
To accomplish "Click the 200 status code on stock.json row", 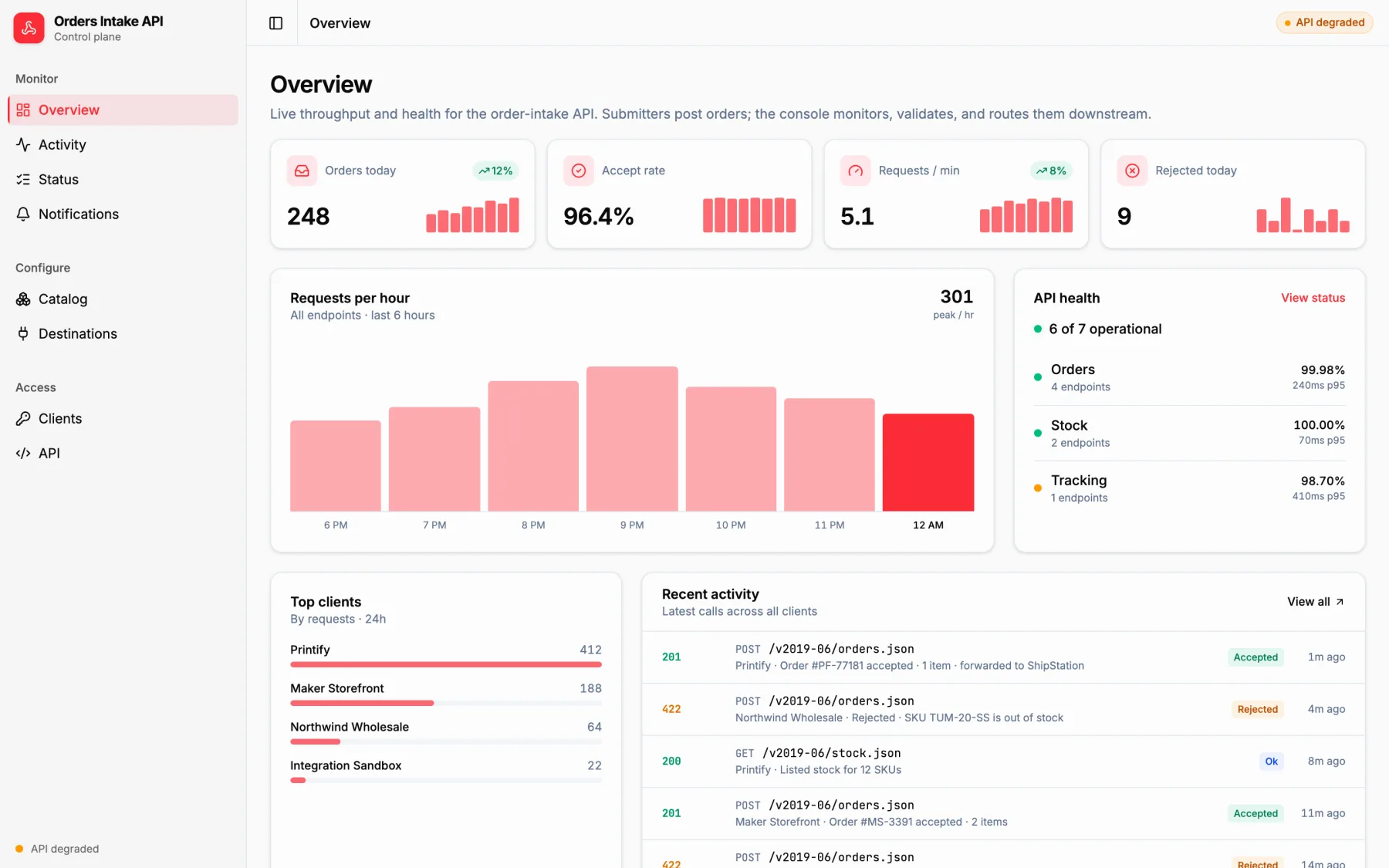I will (671, 762).
